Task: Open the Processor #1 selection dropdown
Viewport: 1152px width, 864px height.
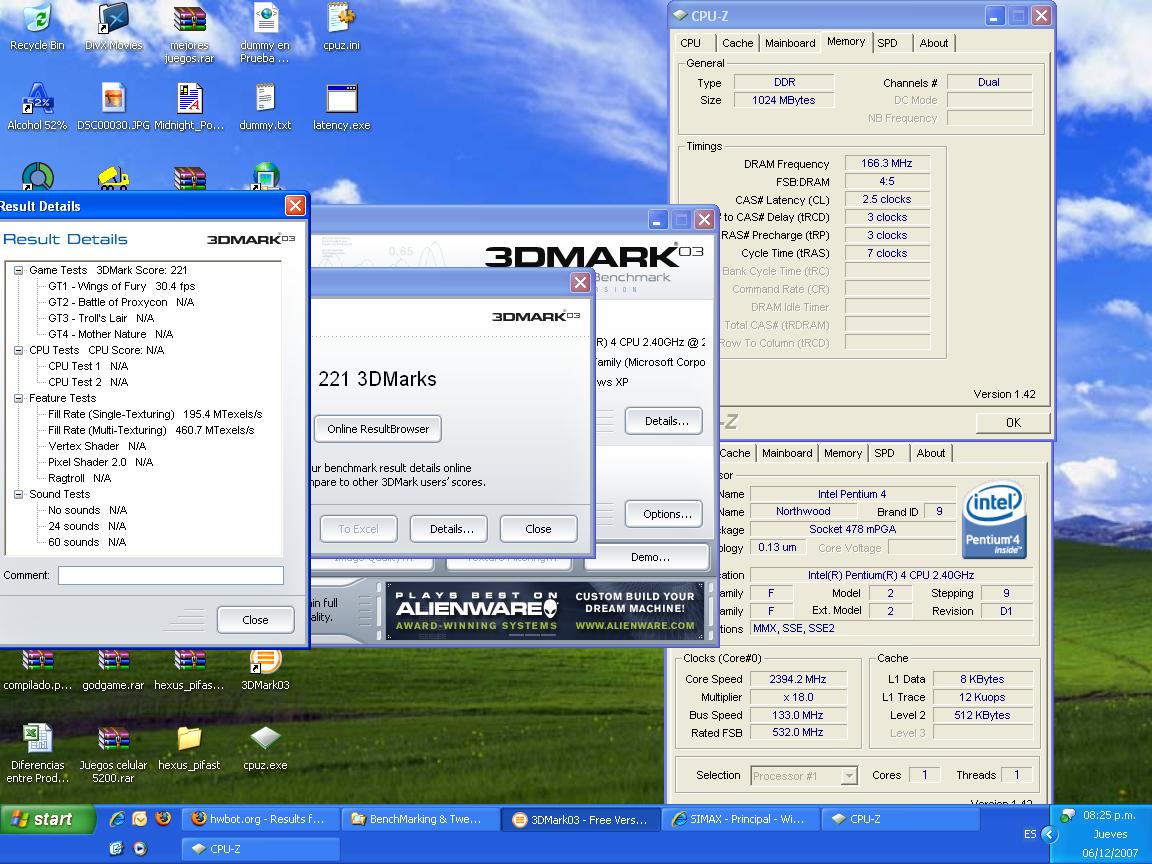Action: click(x=849, y=776)
